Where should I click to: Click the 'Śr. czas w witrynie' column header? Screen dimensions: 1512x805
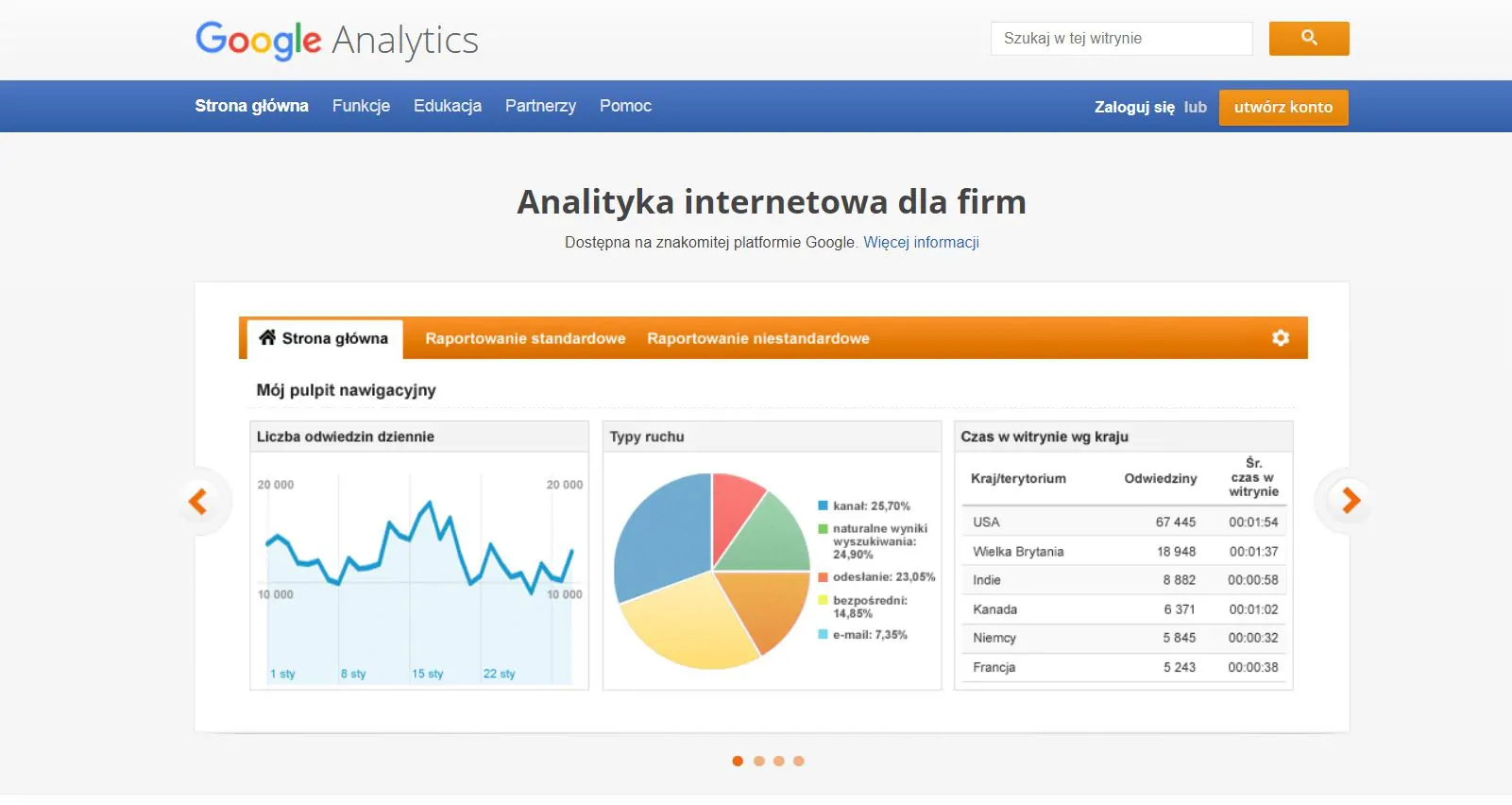1253,477
